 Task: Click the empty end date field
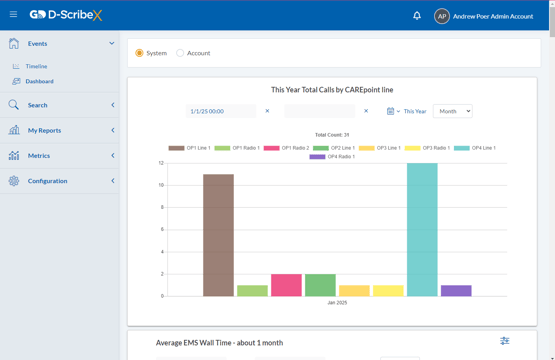[x=320, y=111]
